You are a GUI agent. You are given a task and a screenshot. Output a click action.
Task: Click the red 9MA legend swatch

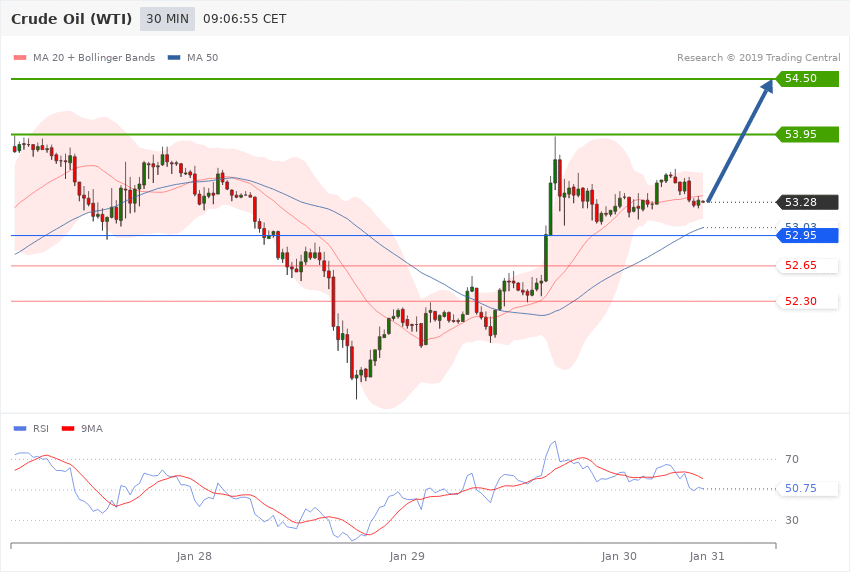(x=68, y=429)
